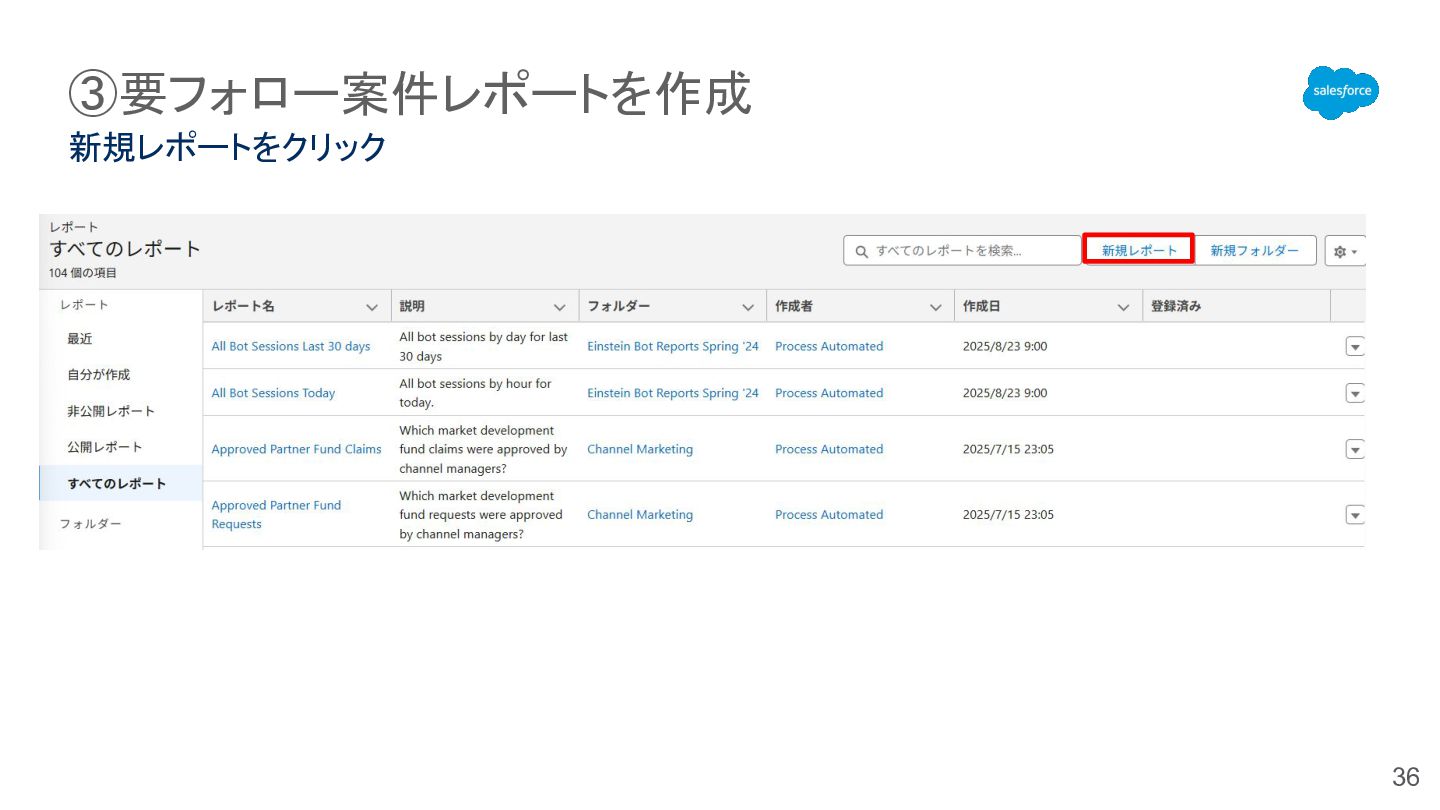This screenshot has height=810, width=1440.
Task: Open All Bot Sessions Today report
Action: click(273, 393)
